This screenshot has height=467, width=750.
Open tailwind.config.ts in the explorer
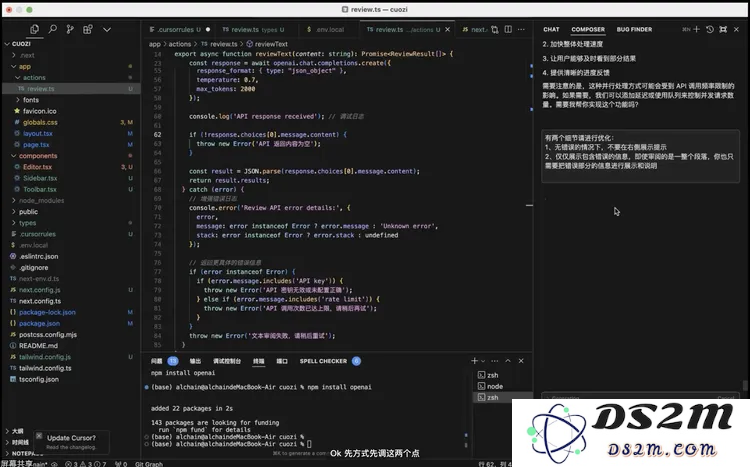[x=45, y=368]
